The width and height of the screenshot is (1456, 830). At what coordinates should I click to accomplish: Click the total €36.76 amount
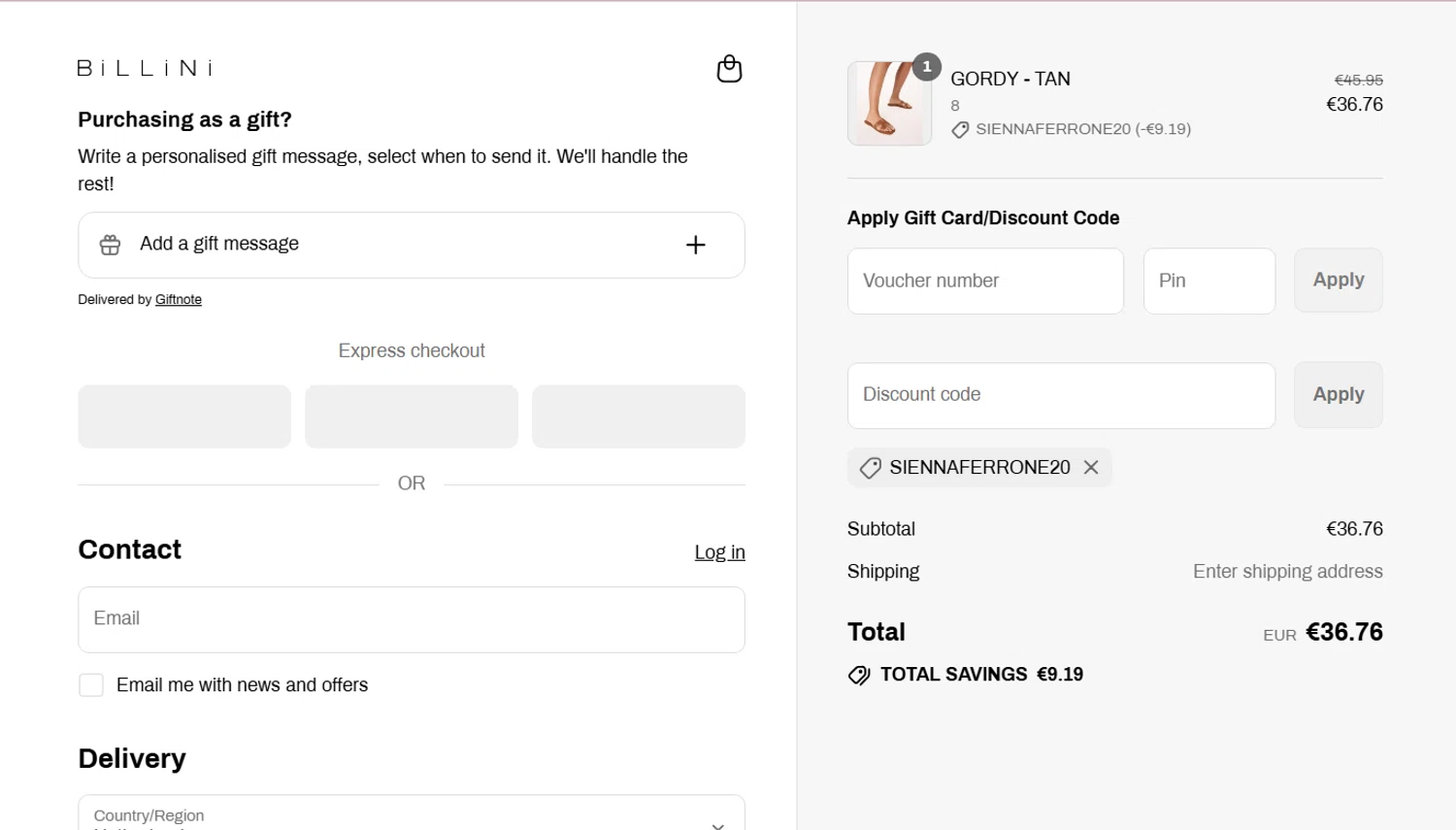click(x=1344, y=632)
